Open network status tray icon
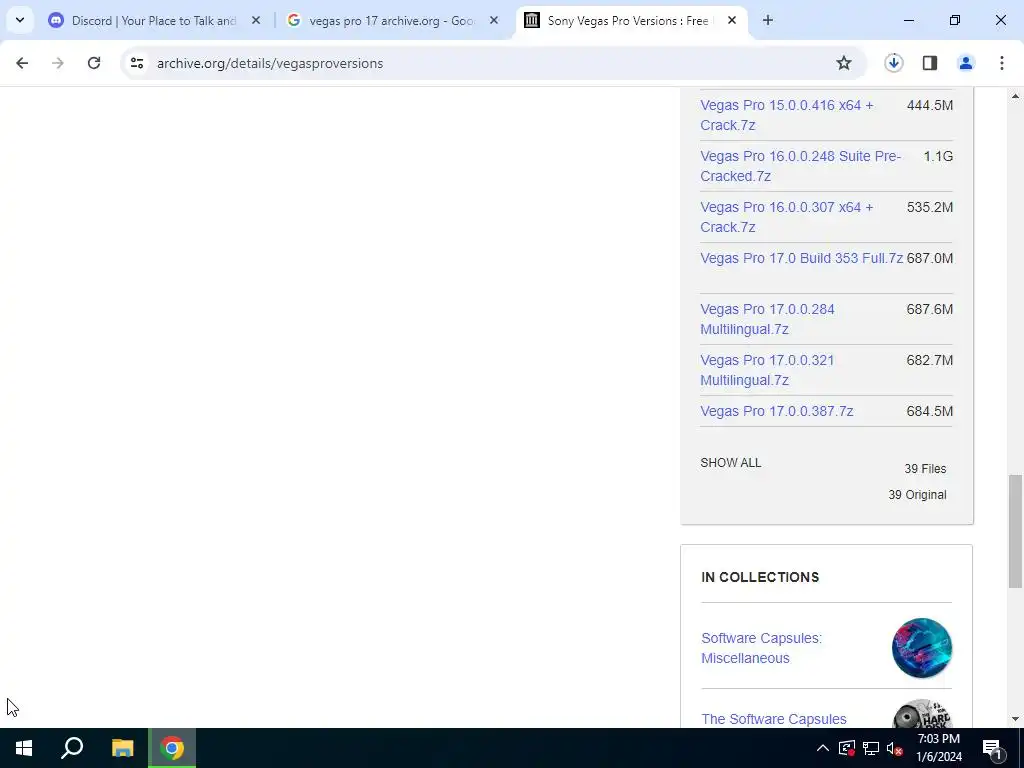 point(871,748)
